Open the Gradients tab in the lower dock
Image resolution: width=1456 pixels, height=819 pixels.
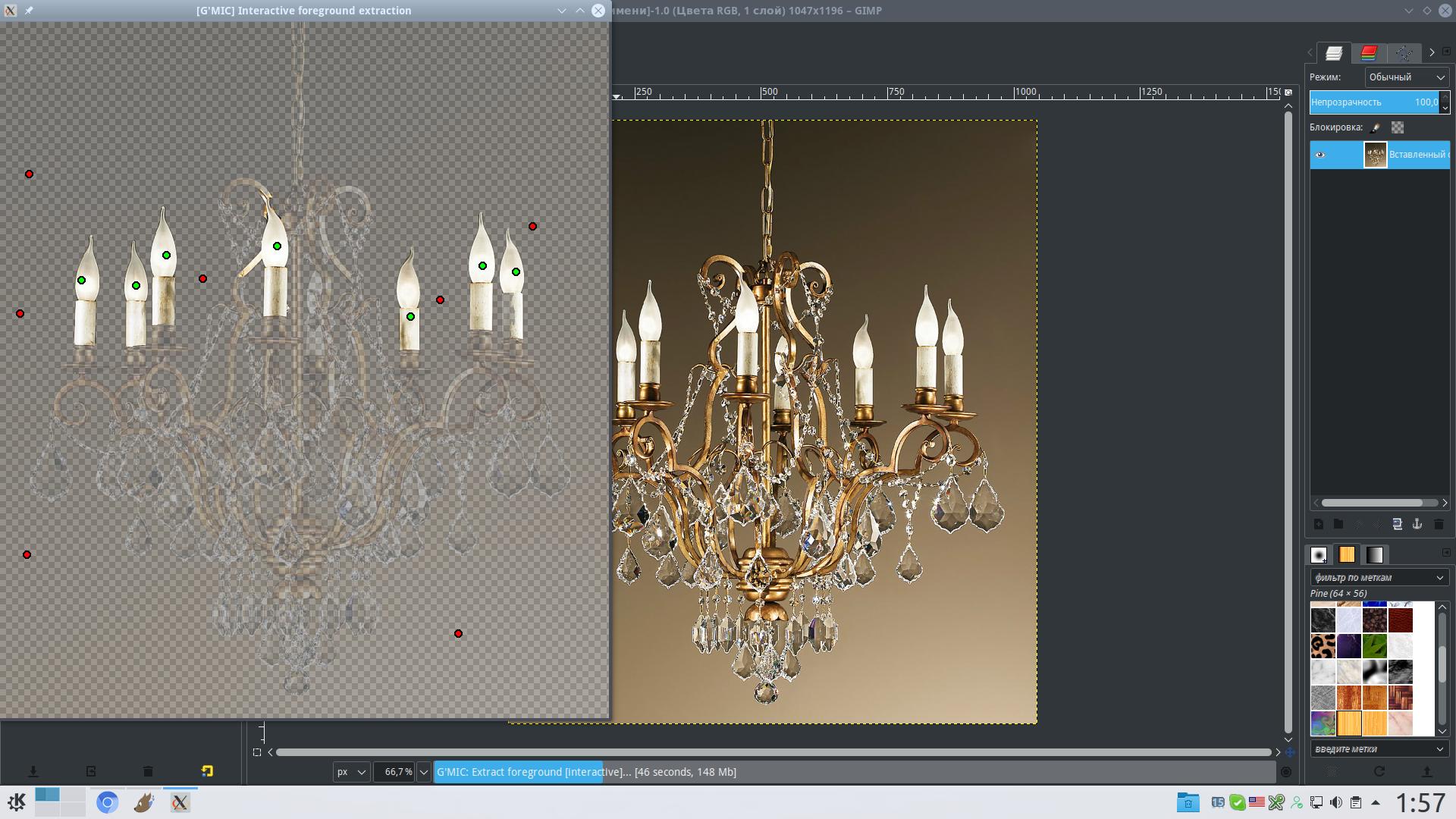click(1375, 555)
